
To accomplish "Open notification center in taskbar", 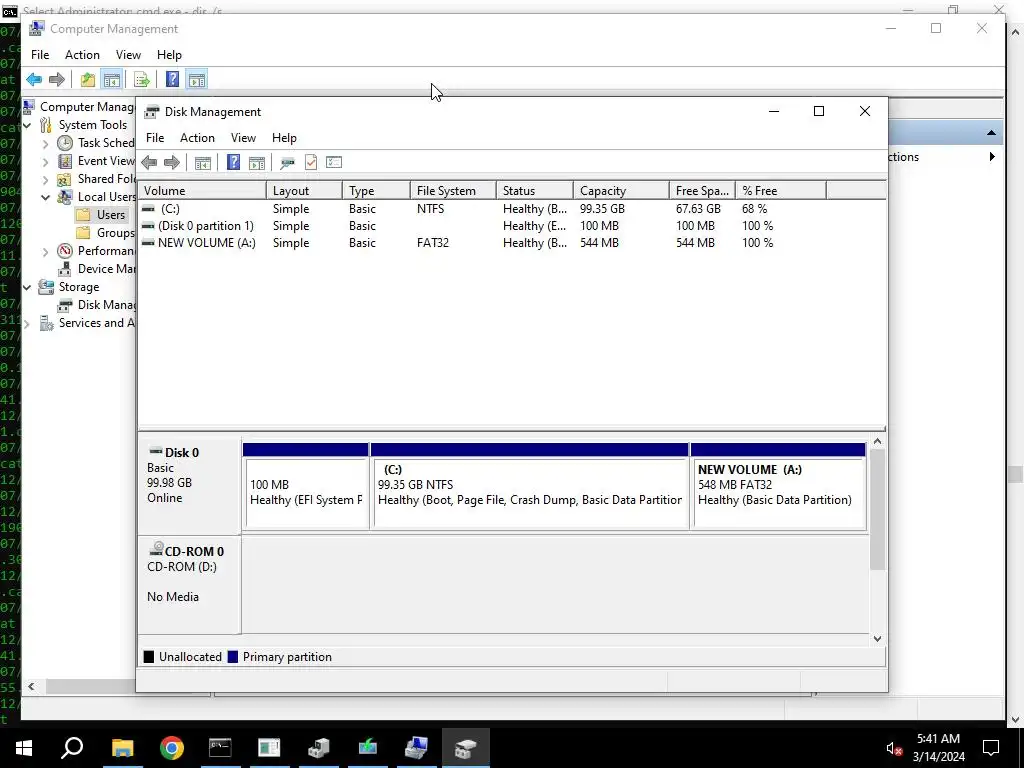I will click(991, 748).
